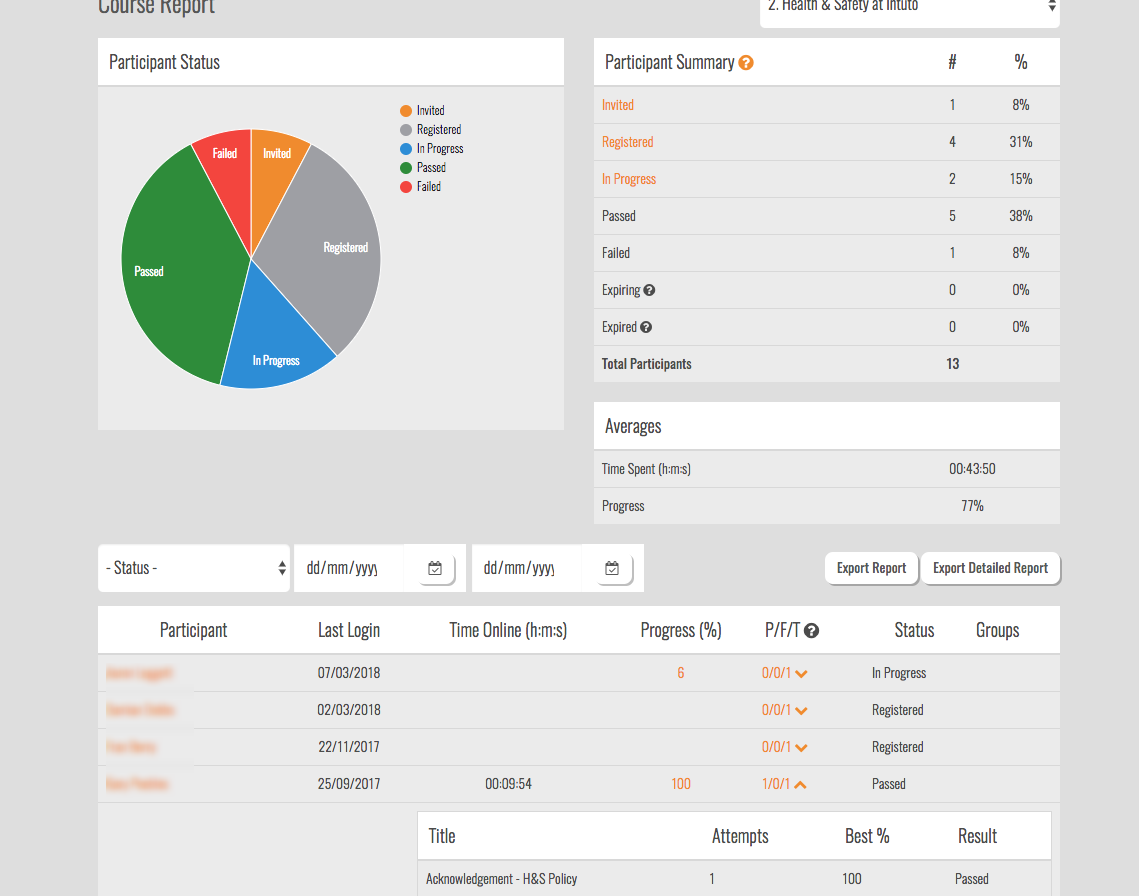Open the Registered link in Participant Summary
Image resolution: width=1139 pixels, height=896 pixels.
point(628,142)
